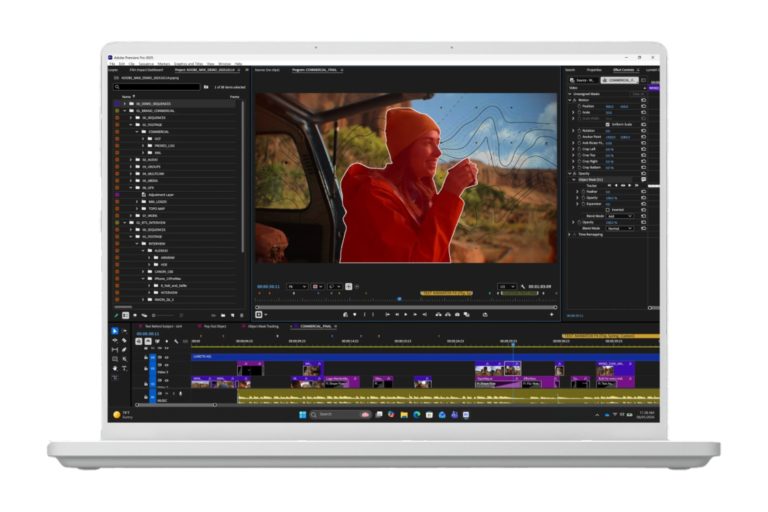Screen dimensions: 768x512
Task: Click the Comparison View icon in Program Monitor
Action: tap(467, 315)
